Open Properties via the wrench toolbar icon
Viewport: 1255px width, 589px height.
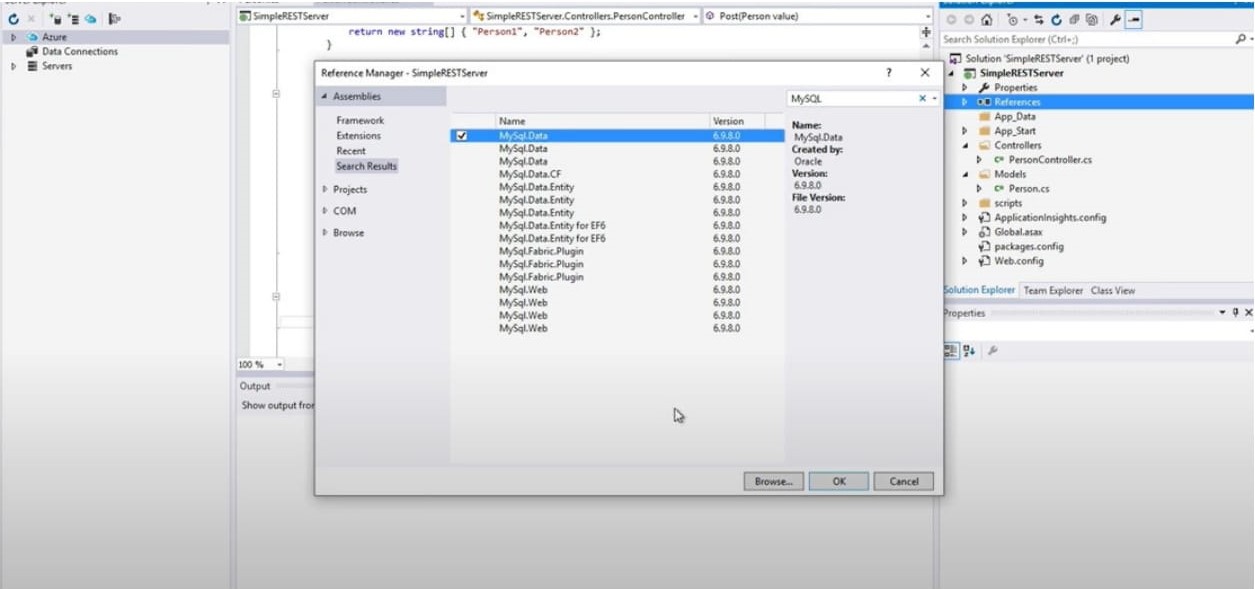pos(1115,20)
